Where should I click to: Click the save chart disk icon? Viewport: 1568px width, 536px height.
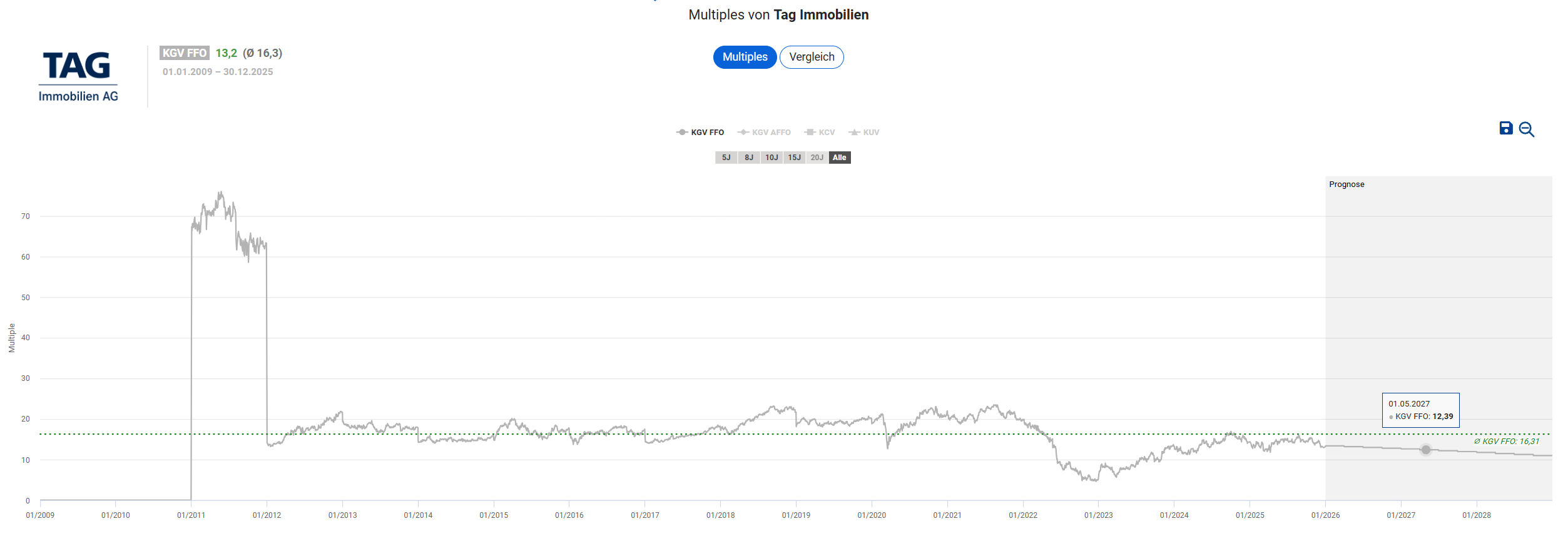(1505, 128)
